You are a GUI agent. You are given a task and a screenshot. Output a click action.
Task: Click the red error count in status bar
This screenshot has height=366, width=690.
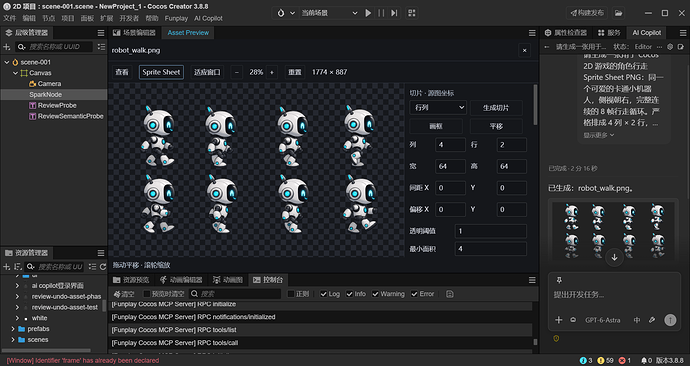pyautogui.click(x=625, y=361)
